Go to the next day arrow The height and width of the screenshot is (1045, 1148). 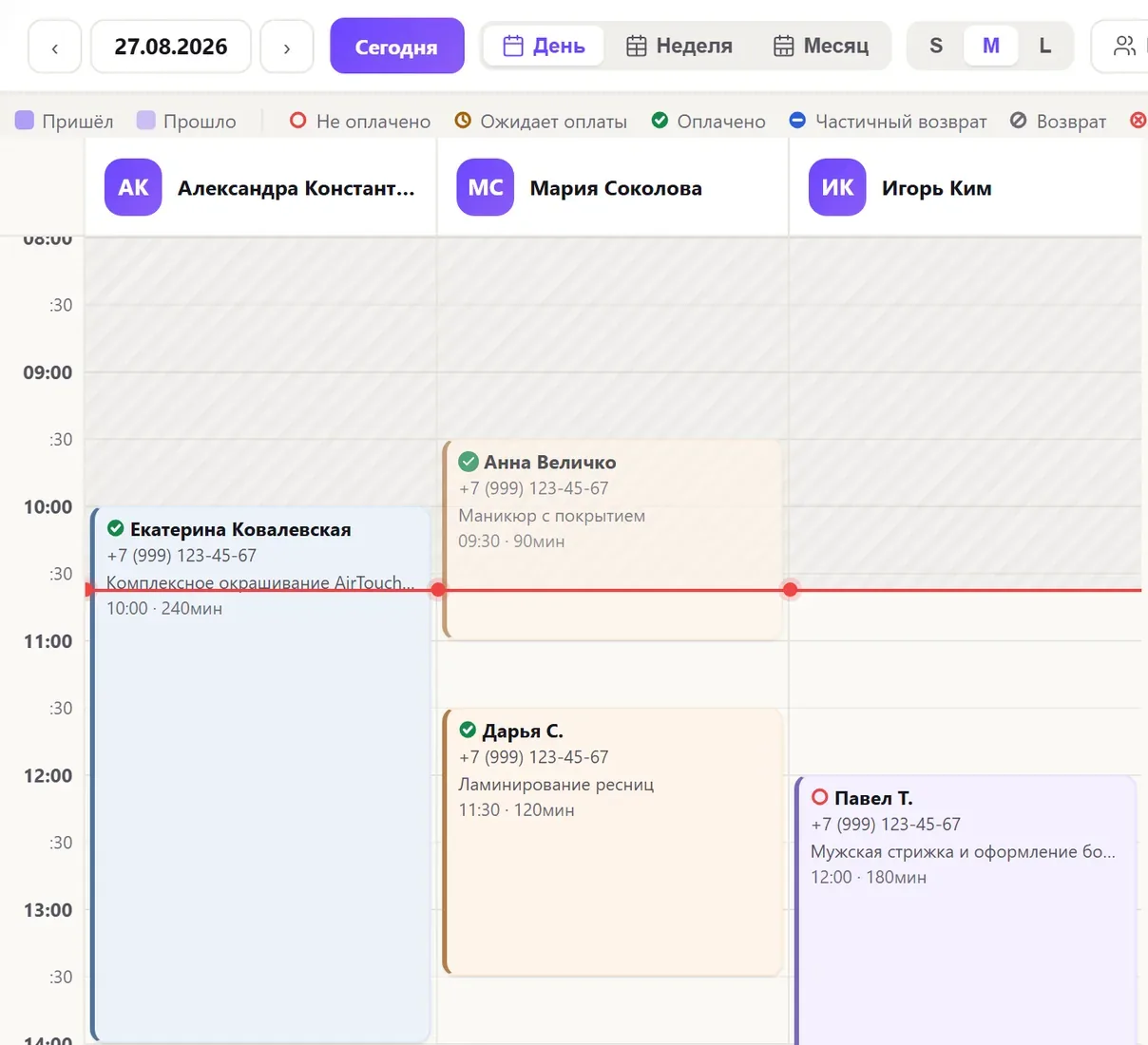click(x=287, y=47)
